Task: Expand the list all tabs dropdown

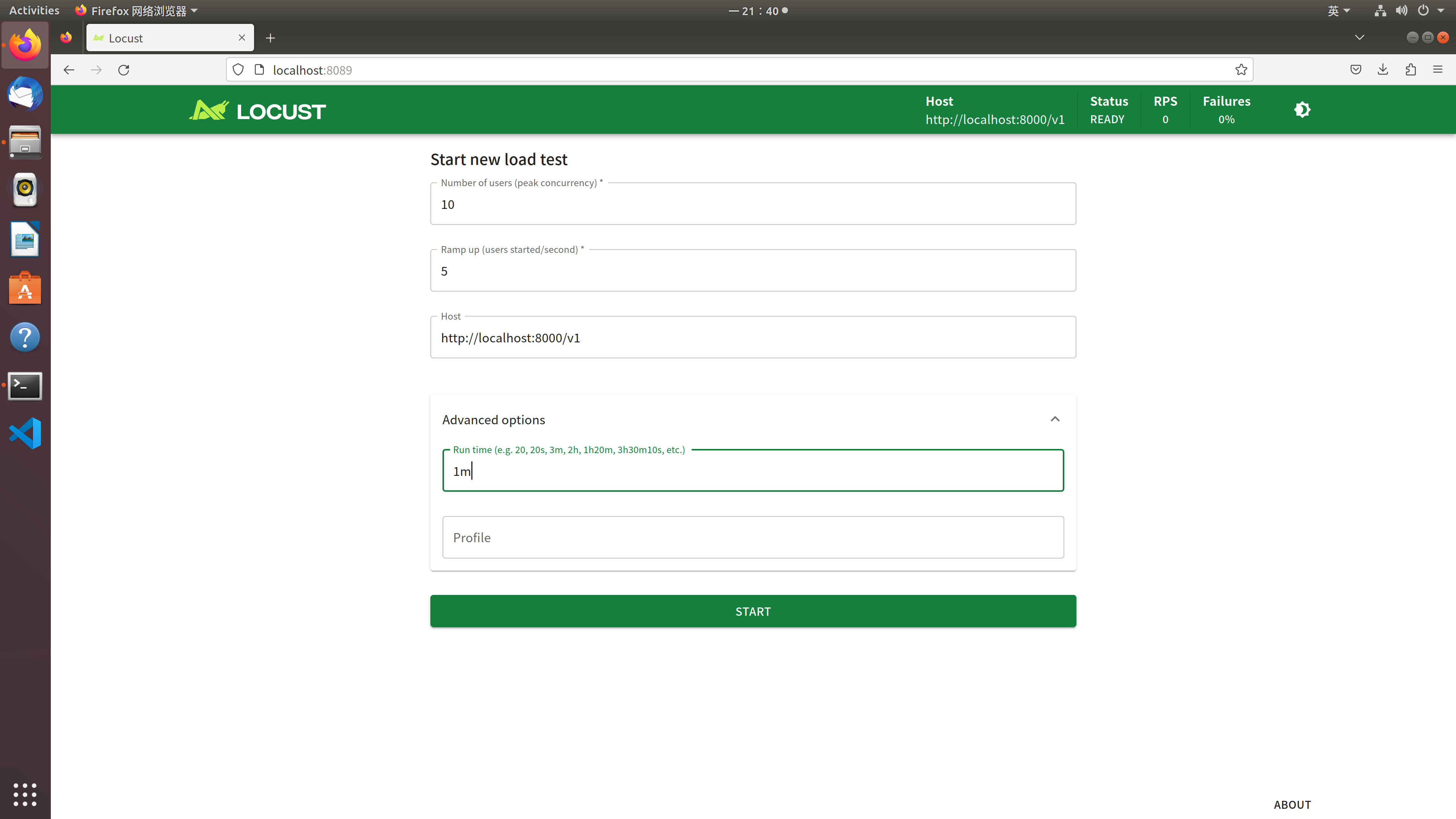Action: [x=1359, y=38]
